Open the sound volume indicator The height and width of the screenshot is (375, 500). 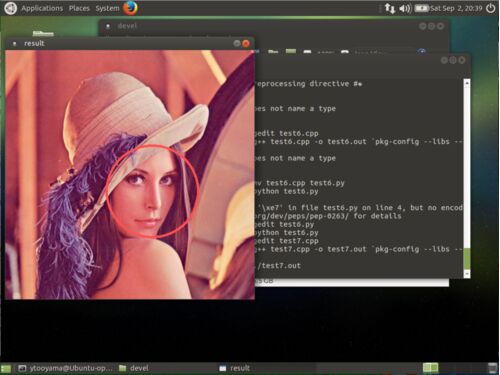(x=405, y=8)
